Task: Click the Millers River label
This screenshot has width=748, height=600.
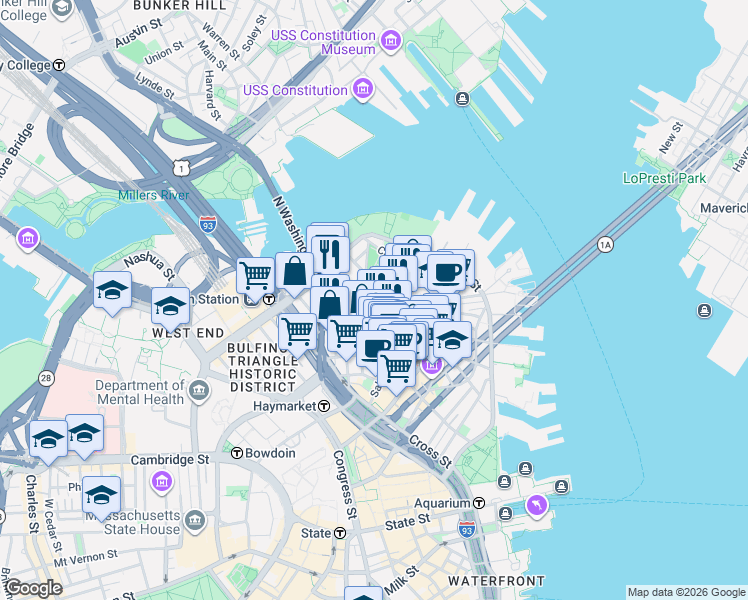Action: 154,195
